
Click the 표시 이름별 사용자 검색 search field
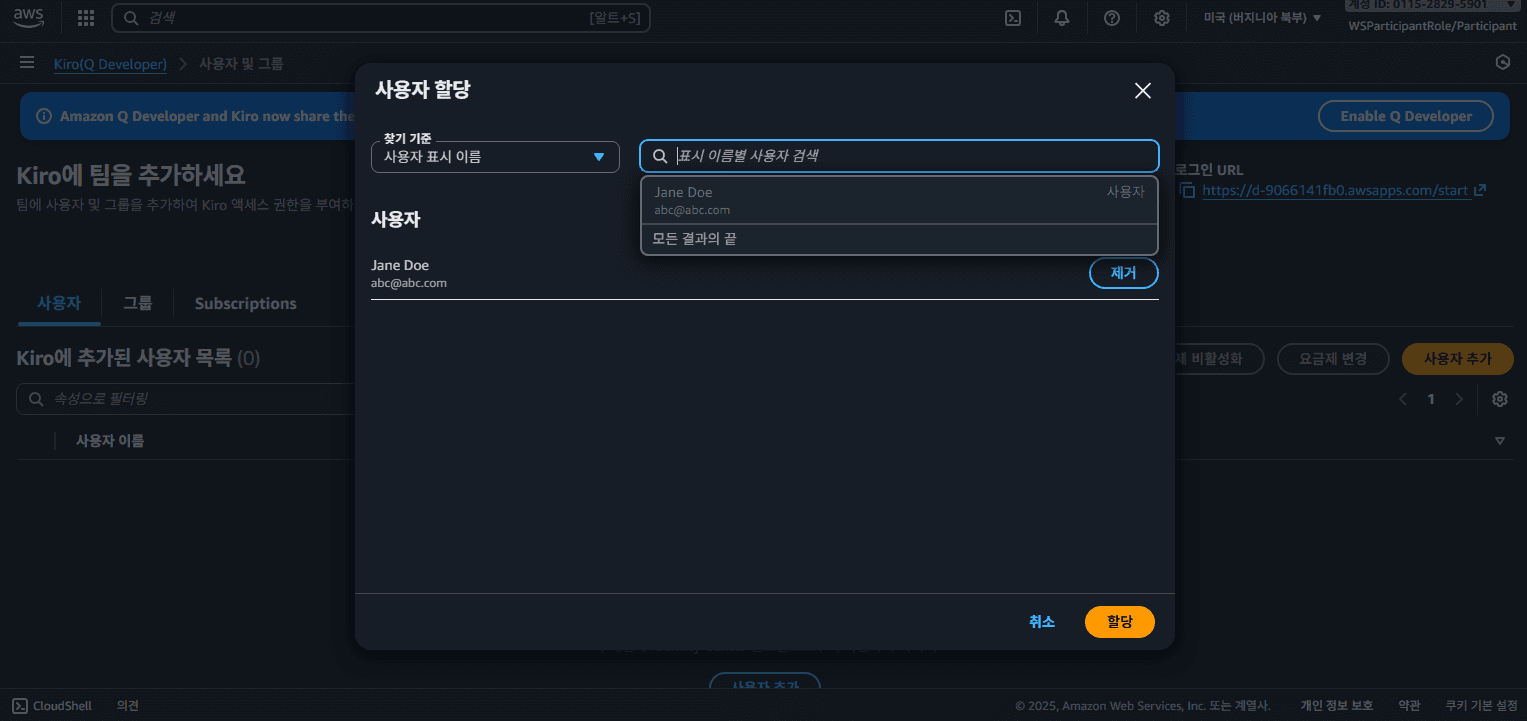(910, 156)
